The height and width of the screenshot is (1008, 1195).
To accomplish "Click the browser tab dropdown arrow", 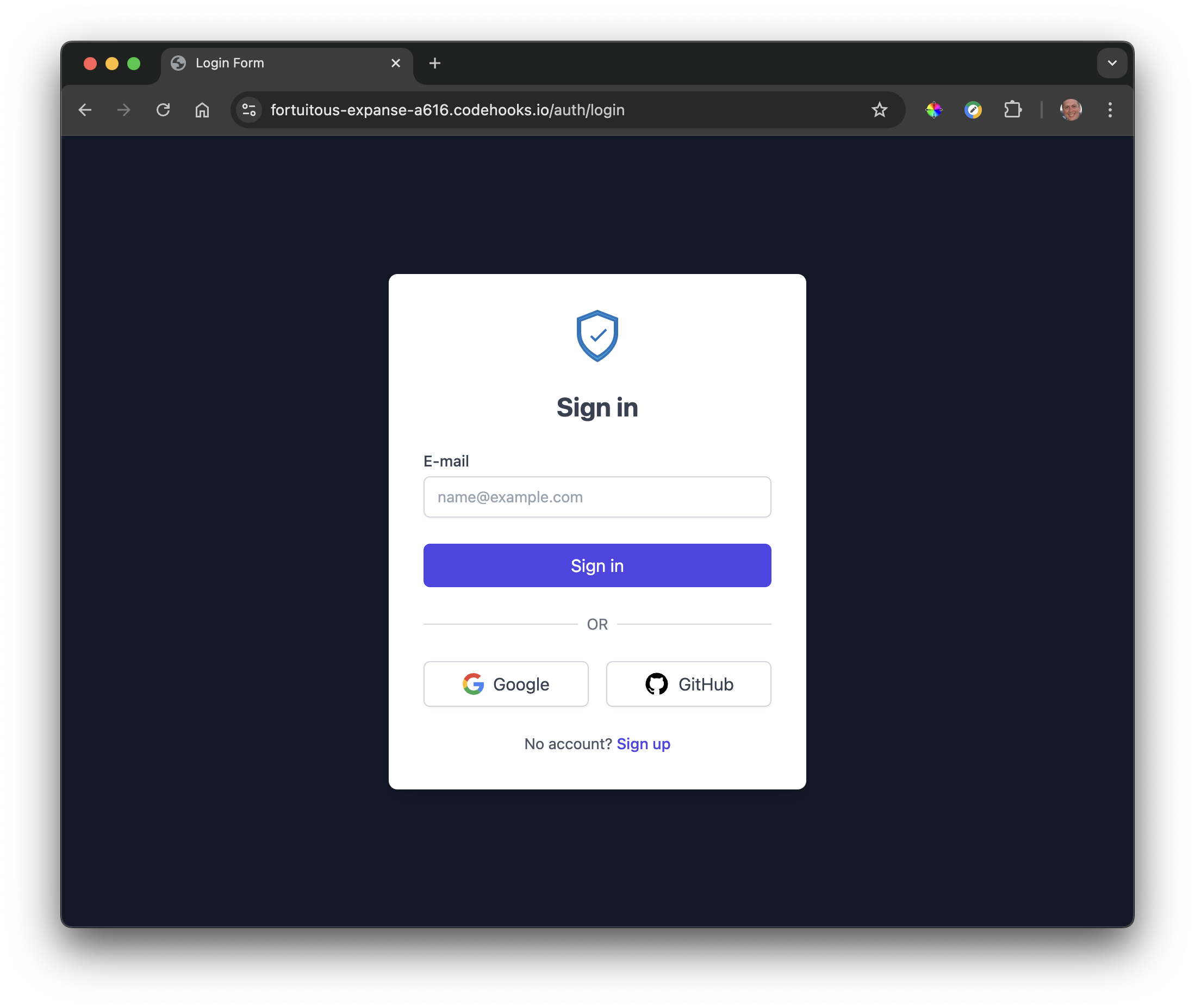I will 1113,63.
